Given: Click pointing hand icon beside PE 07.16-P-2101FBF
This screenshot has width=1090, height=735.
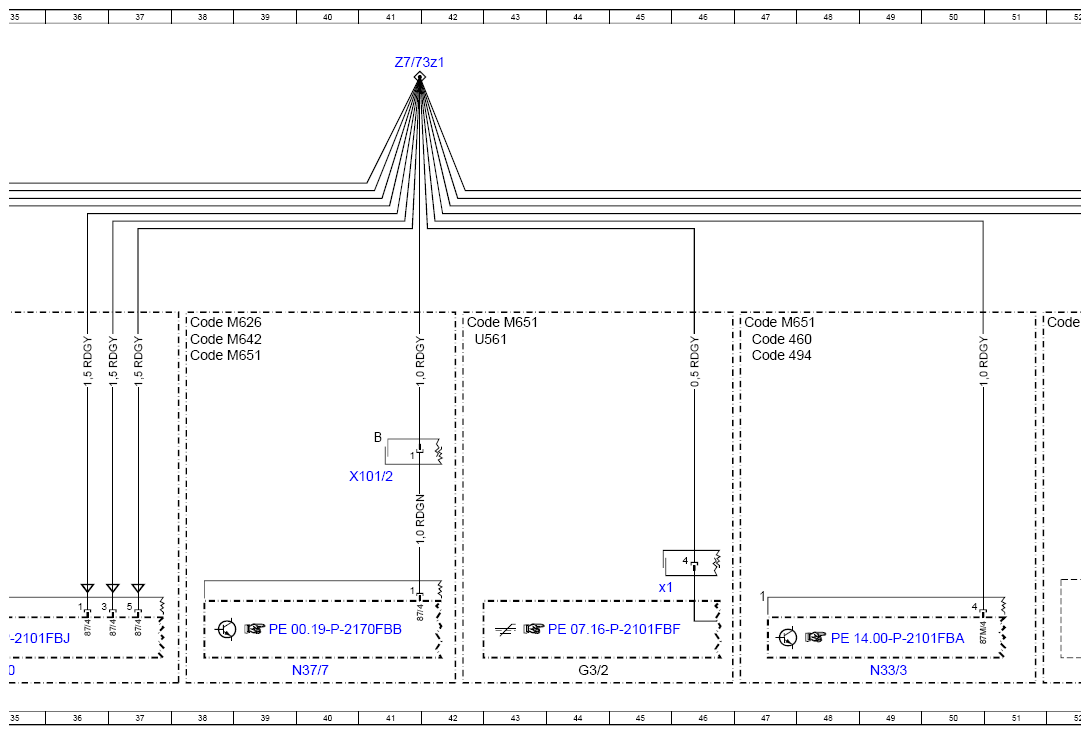Looking at the screenshot, I should tap(533, 629).
